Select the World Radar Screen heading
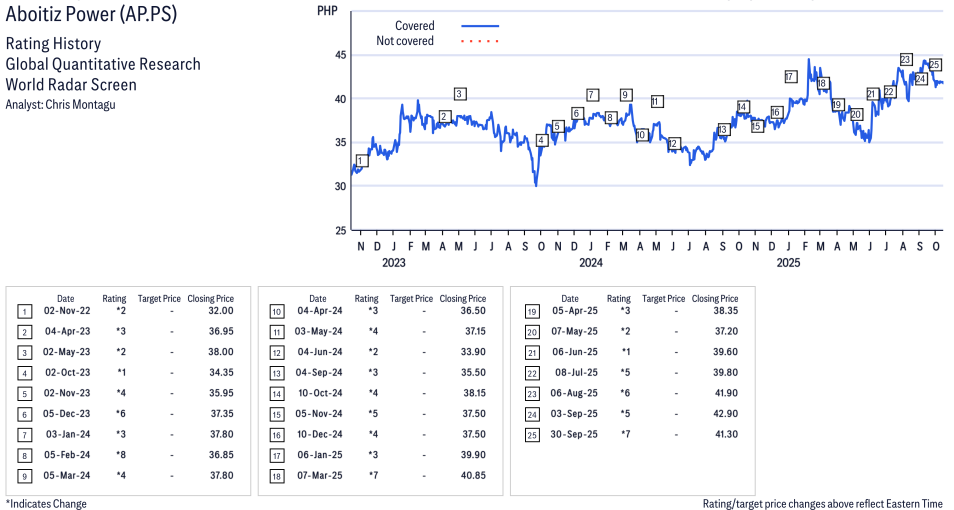This screenshot has width=954, height=510. point(71,84)
